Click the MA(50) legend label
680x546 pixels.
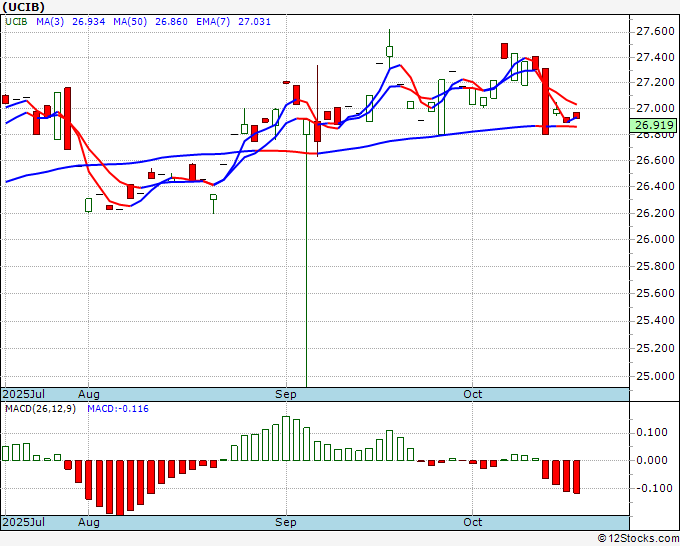(130, 21)
